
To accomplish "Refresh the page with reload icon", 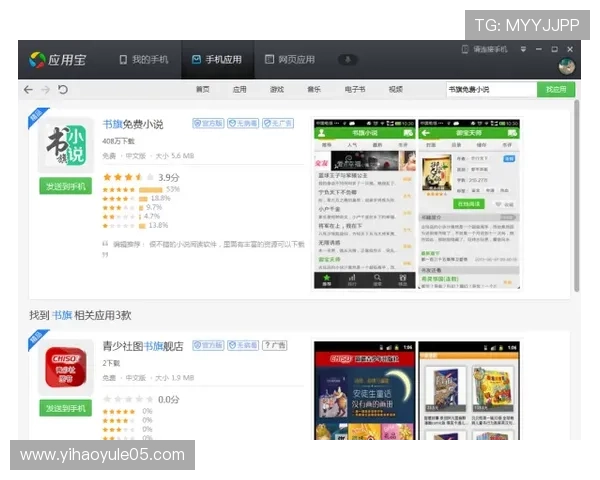I will 63,90.
